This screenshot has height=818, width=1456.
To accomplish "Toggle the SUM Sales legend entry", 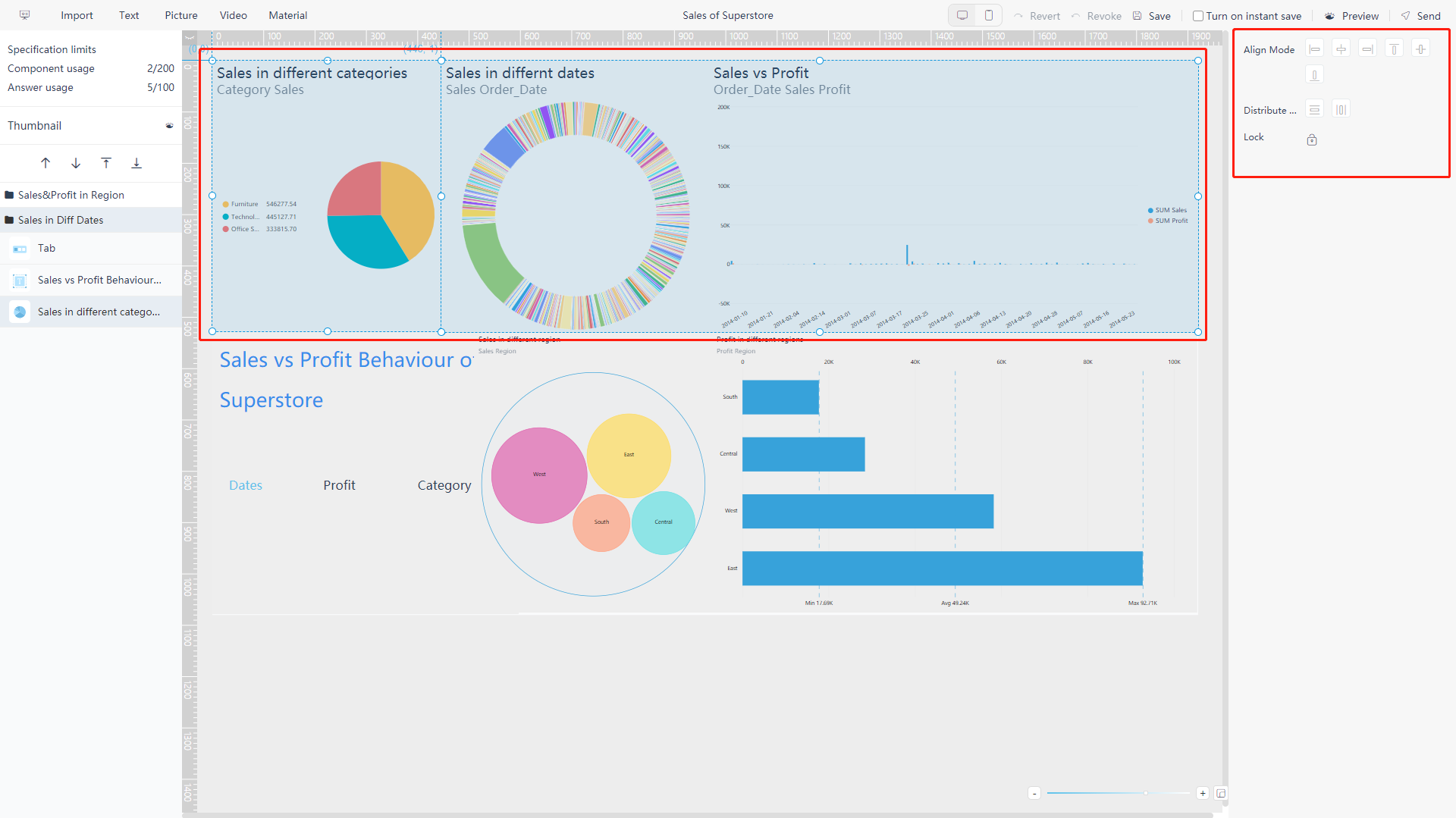I will point(1167,210).
